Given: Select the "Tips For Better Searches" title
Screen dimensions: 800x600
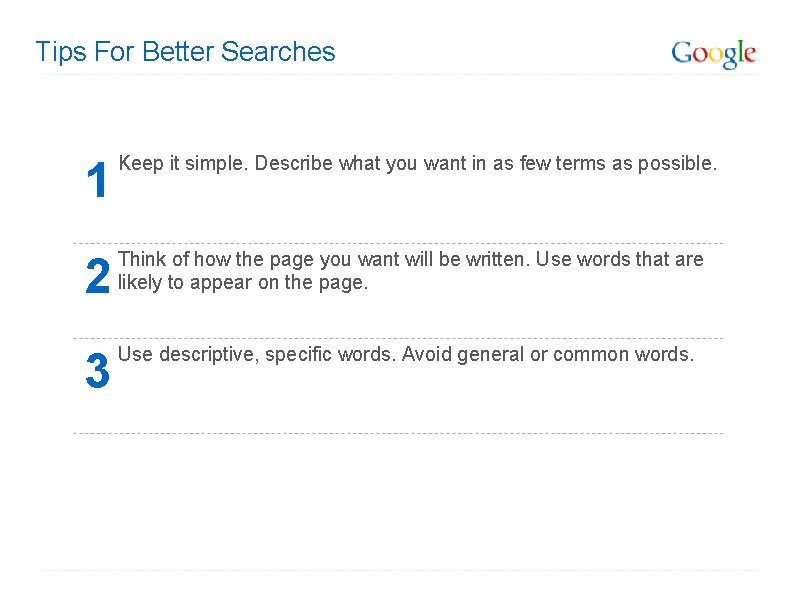Looking at the screenshot, I should tap(185, 52).
